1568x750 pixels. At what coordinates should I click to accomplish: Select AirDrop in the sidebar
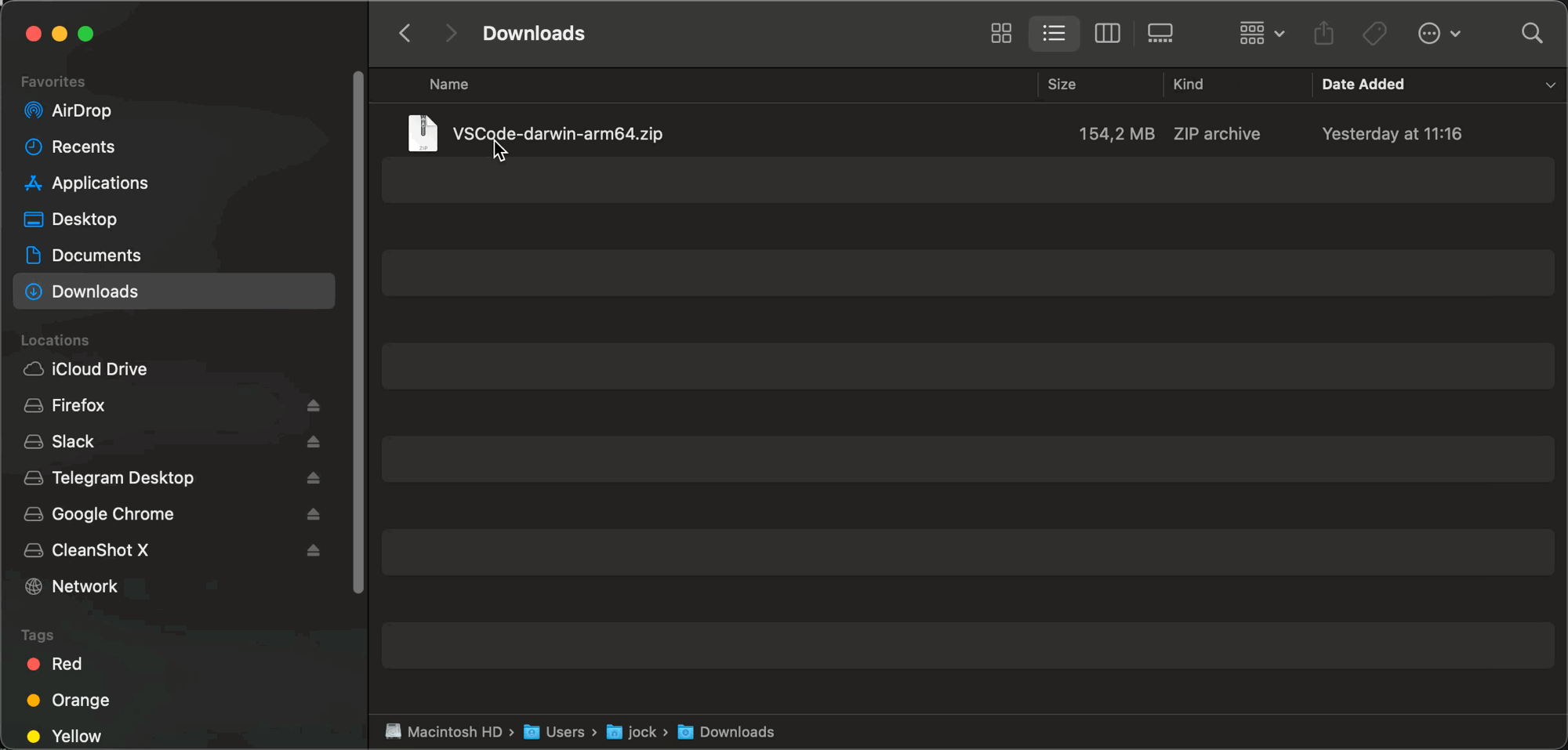tap(80, 111)
